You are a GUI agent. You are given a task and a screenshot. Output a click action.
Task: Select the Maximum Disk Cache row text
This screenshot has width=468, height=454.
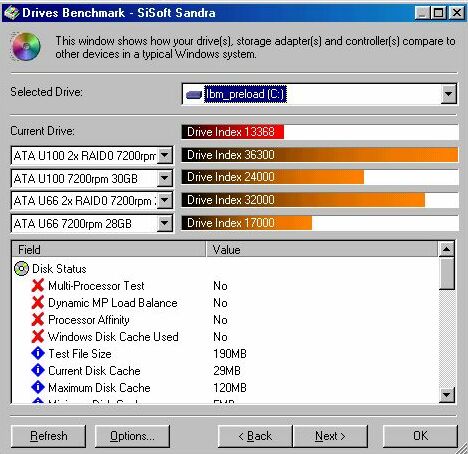99,387
